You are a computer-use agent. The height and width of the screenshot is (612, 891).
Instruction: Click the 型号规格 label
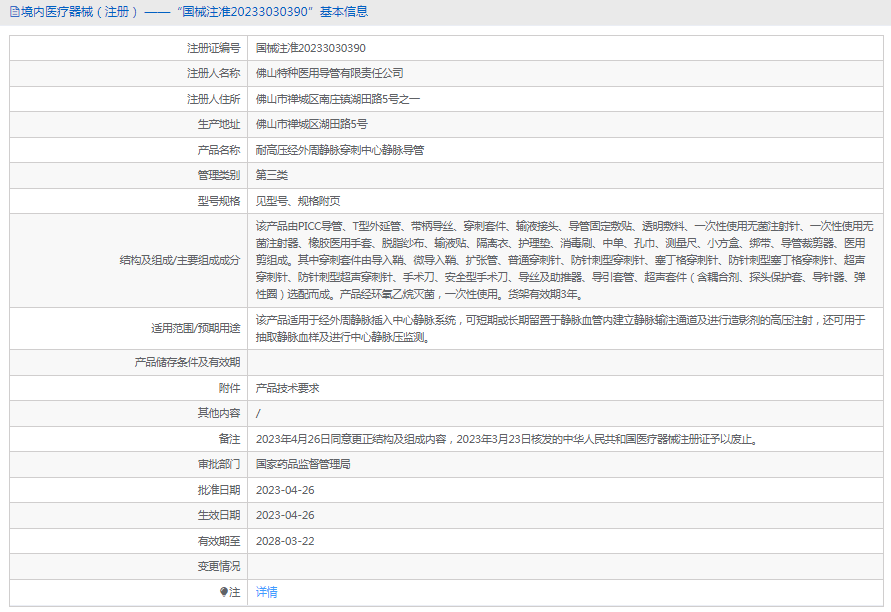click(x=219, y=201)
